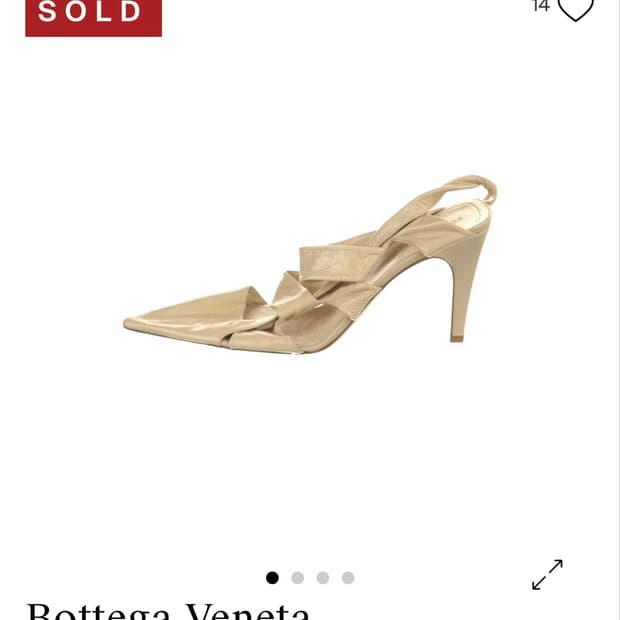Screen dimensions: 620x620
Task: Click the letter S in SOLD badge
Action: coord(47,11)
